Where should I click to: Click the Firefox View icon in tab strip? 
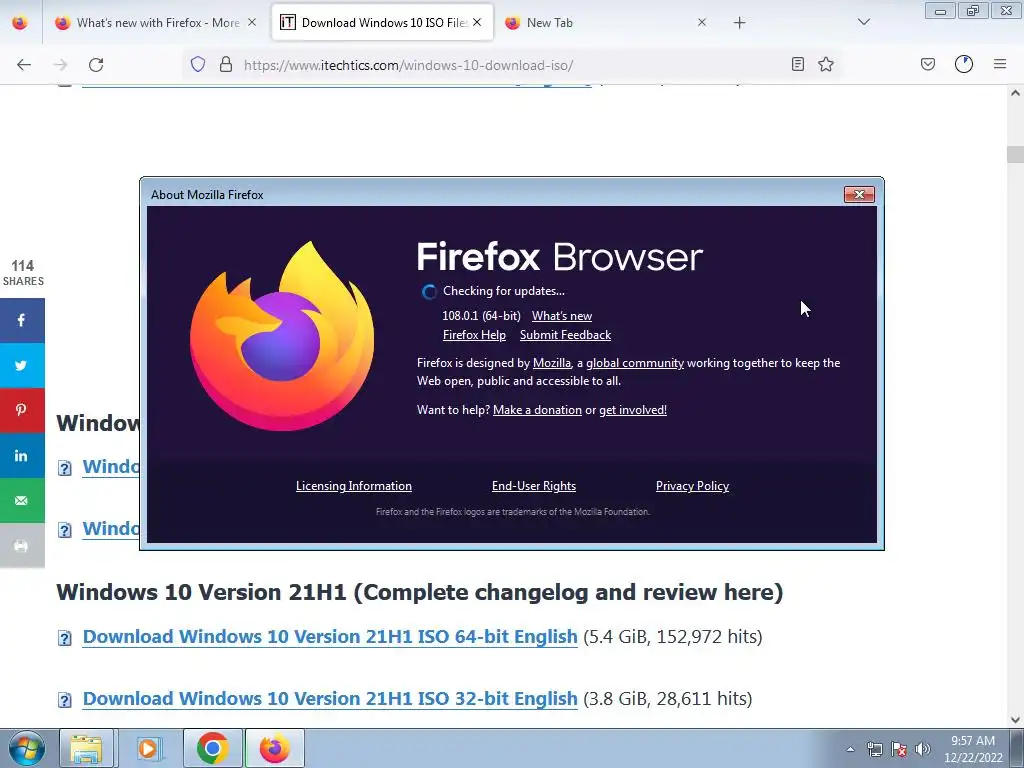tap(20, 23)
